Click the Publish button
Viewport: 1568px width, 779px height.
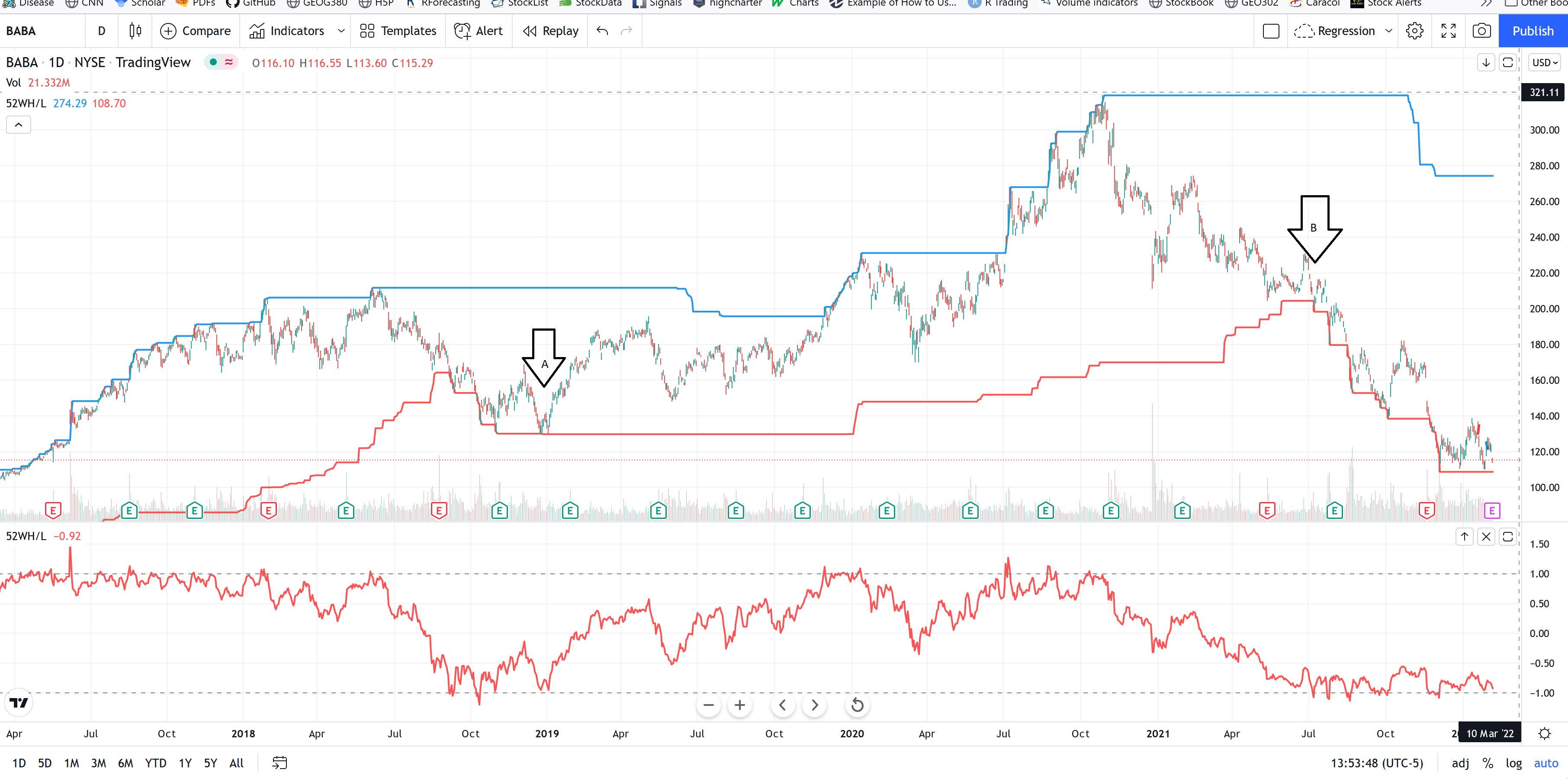pos(1533,30)
